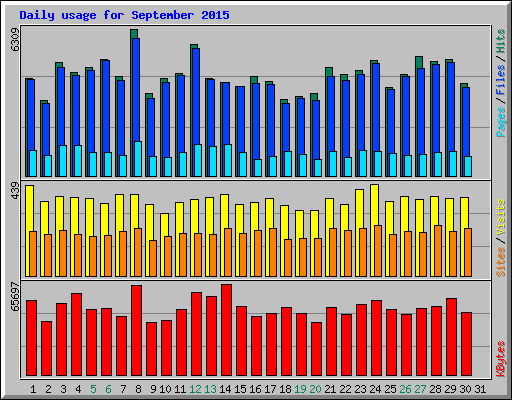
Task: Click day 2 on the x-axis
Action: (x=48, y=389)
